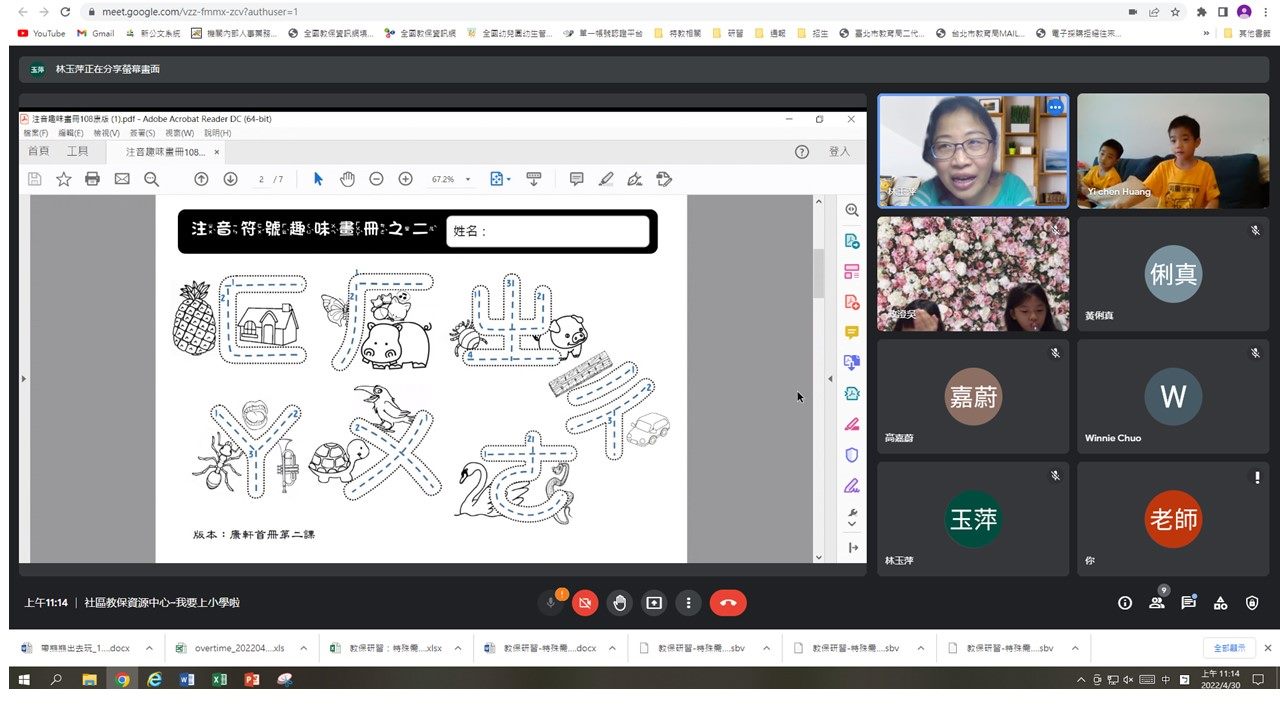Raise hand in the meeting
Viewport: 1280px width, 720px height.
(x=620, y=603)
